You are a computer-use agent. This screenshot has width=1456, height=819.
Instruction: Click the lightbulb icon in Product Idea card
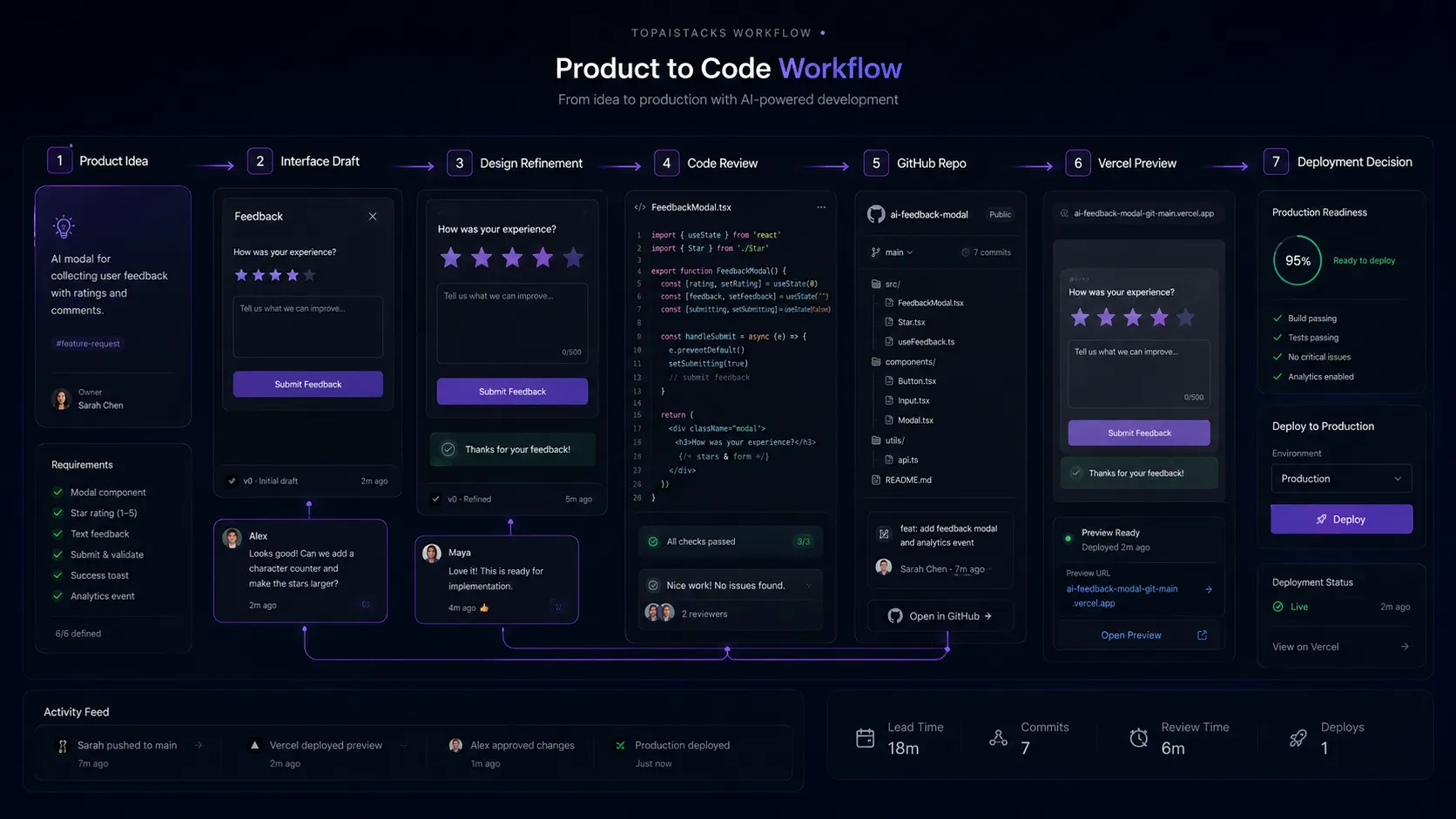click(x=64, y=227)
